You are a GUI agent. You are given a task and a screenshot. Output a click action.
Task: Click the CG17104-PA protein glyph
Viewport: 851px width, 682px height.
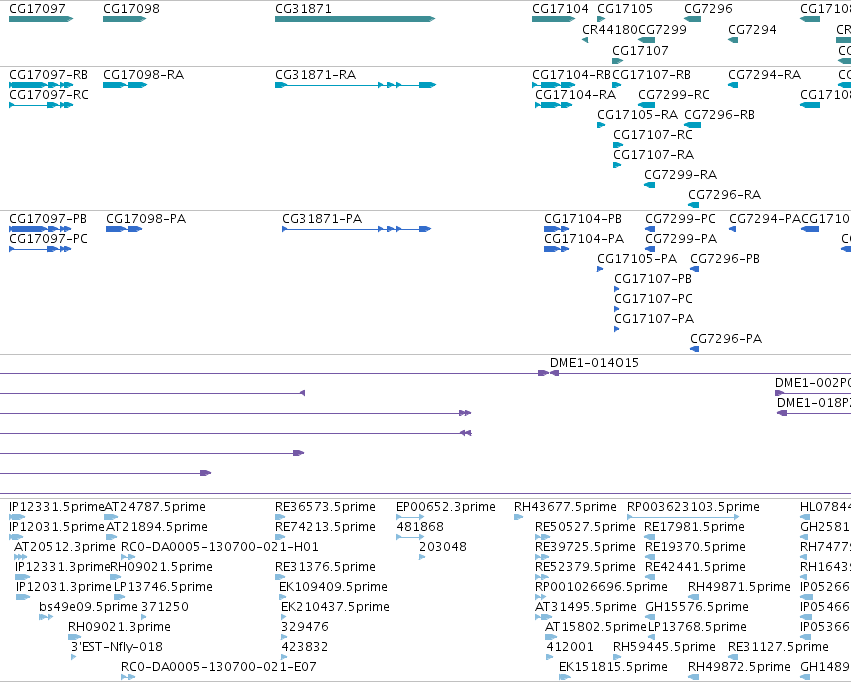557,249
